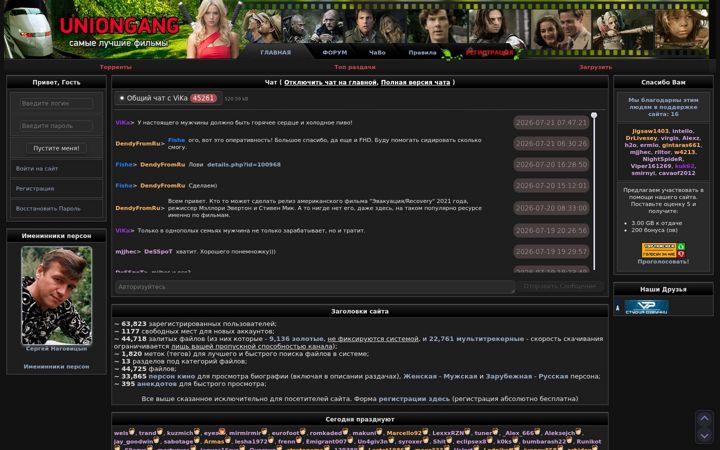Click the beer mug icon next to wels
Image resolution: width=720 pixels, height=450 pixels.
(x=132, y=432)
